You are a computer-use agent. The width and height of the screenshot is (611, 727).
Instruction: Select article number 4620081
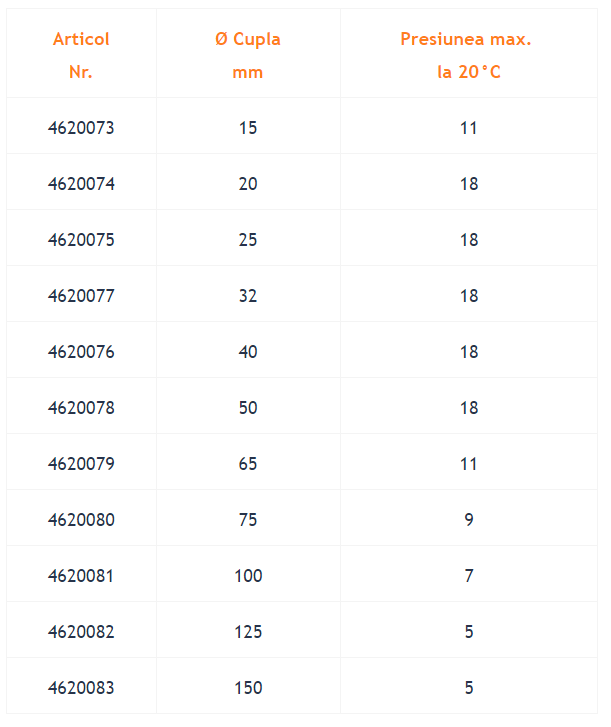(81, 576)
